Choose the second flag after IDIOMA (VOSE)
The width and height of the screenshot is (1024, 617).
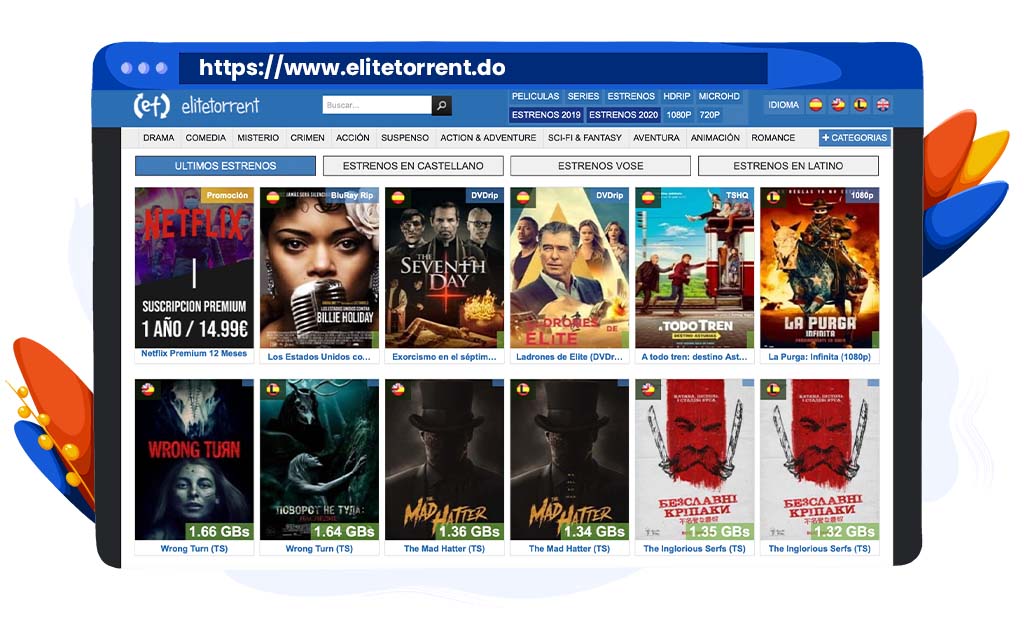[839, 104]
